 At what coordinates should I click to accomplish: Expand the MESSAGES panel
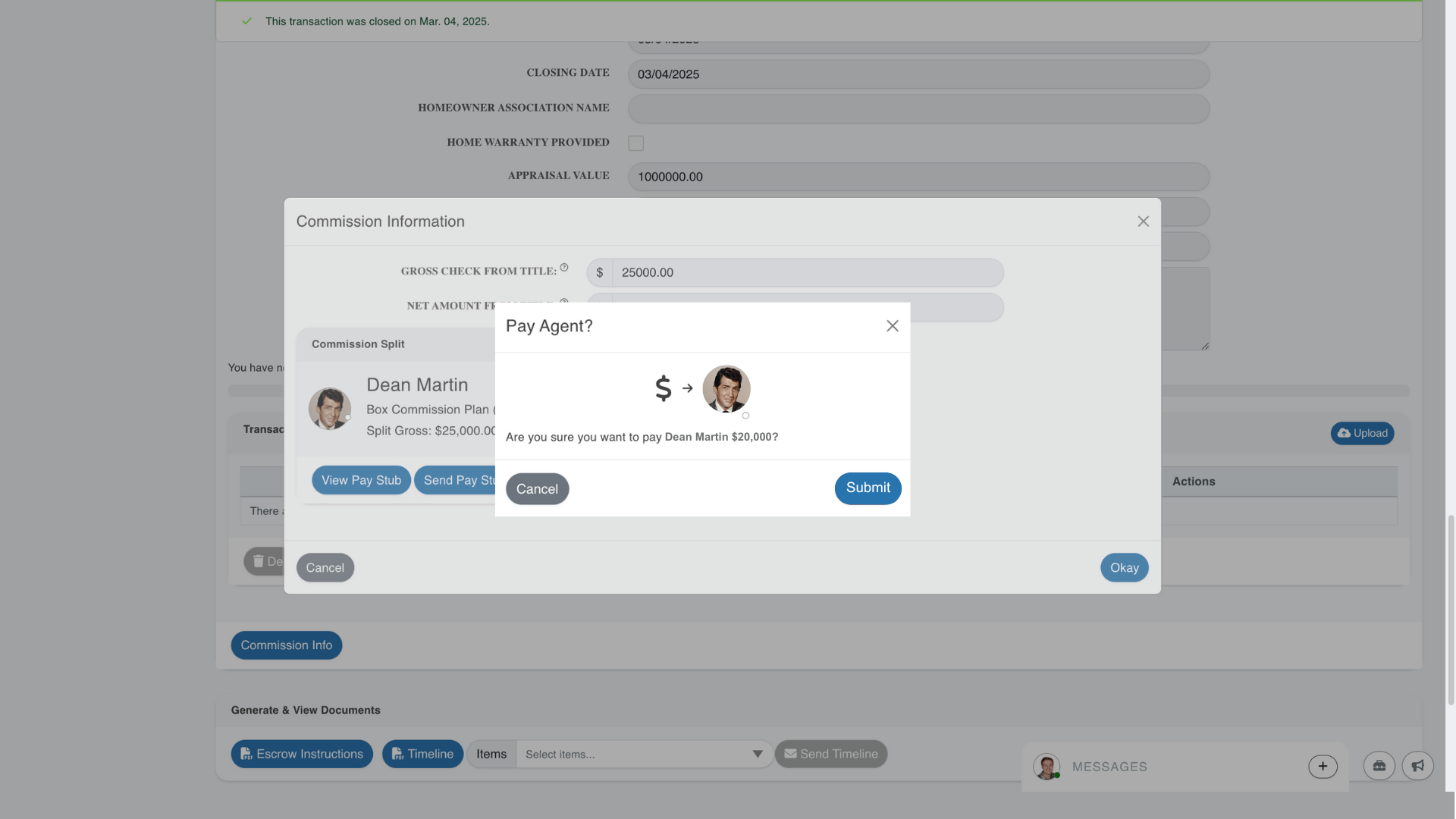point(1109,767)
